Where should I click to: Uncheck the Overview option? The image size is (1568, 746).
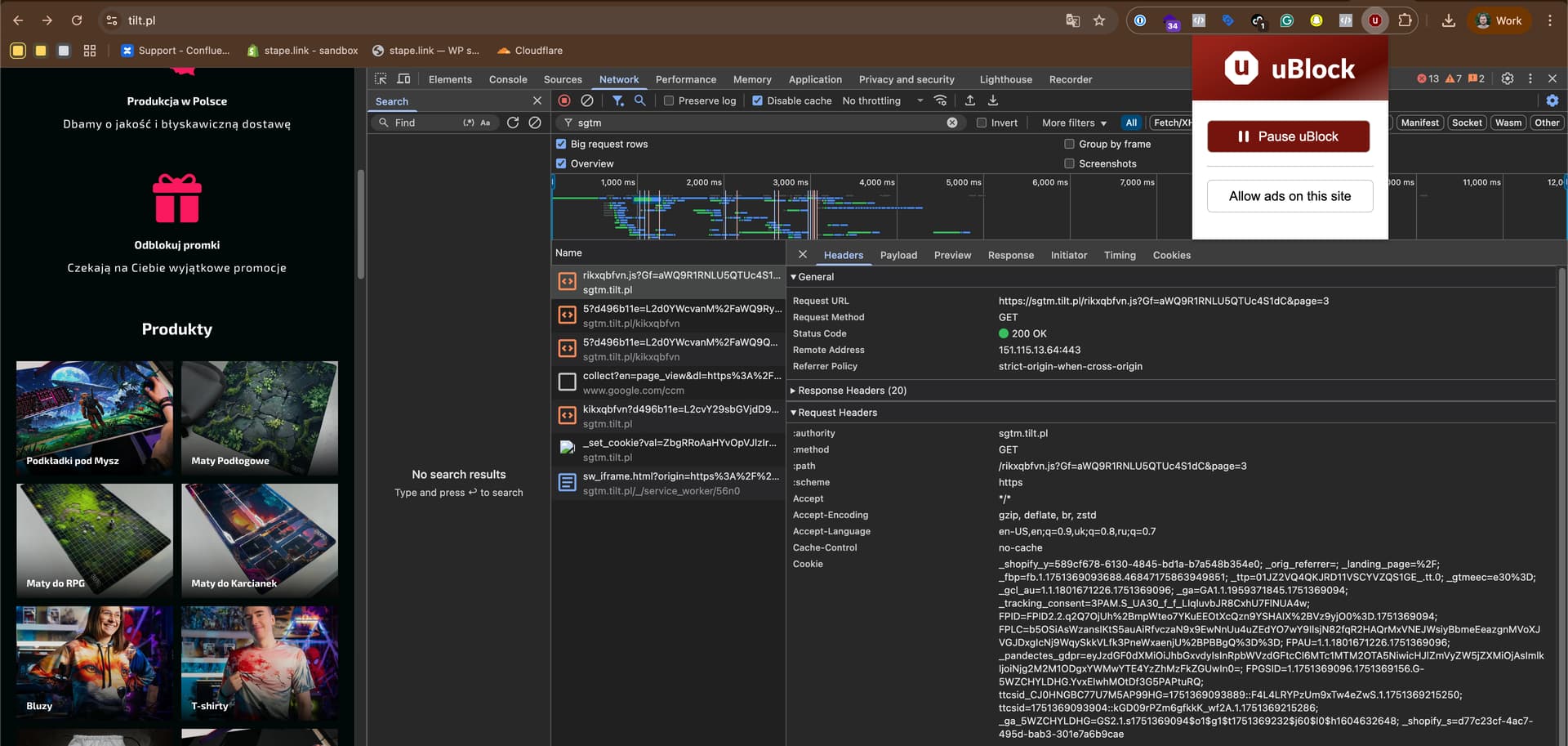[561, 163]
